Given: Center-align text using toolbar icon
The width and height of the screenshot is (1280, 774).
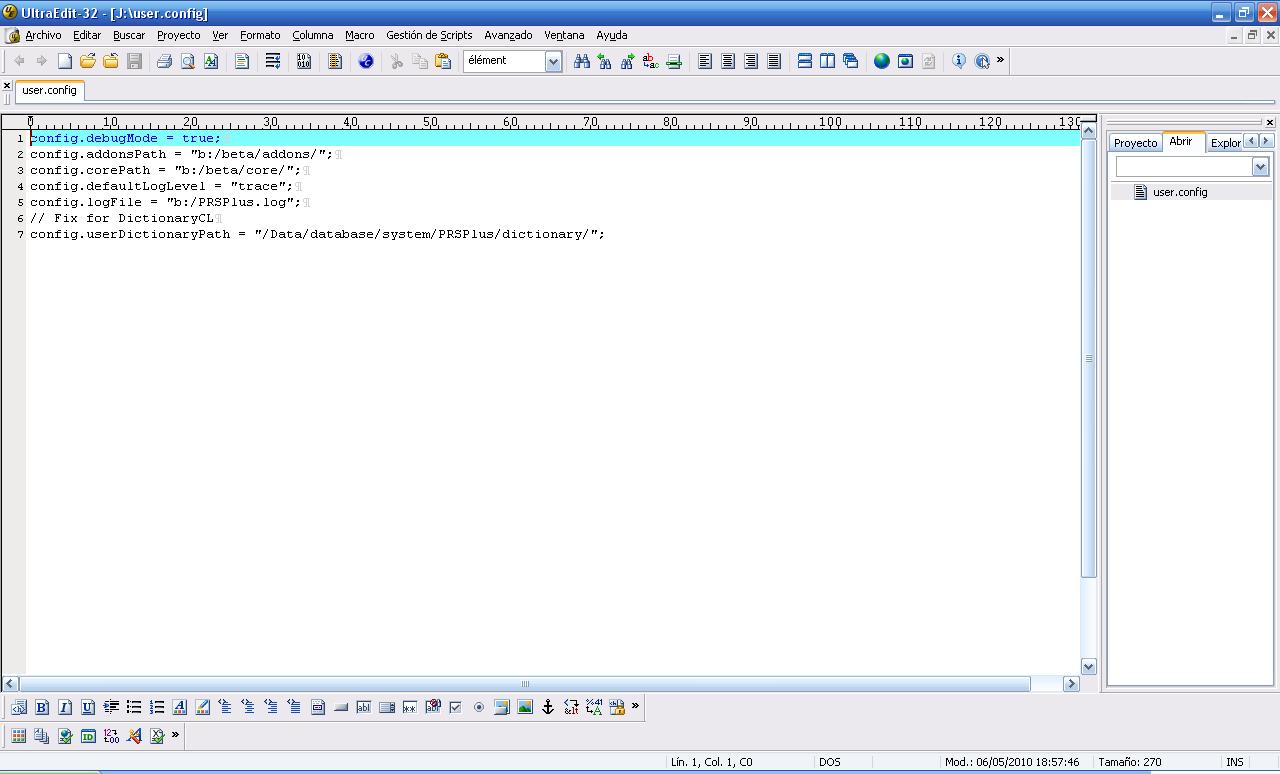Looking at the screenshot, I should coord(728,61).
